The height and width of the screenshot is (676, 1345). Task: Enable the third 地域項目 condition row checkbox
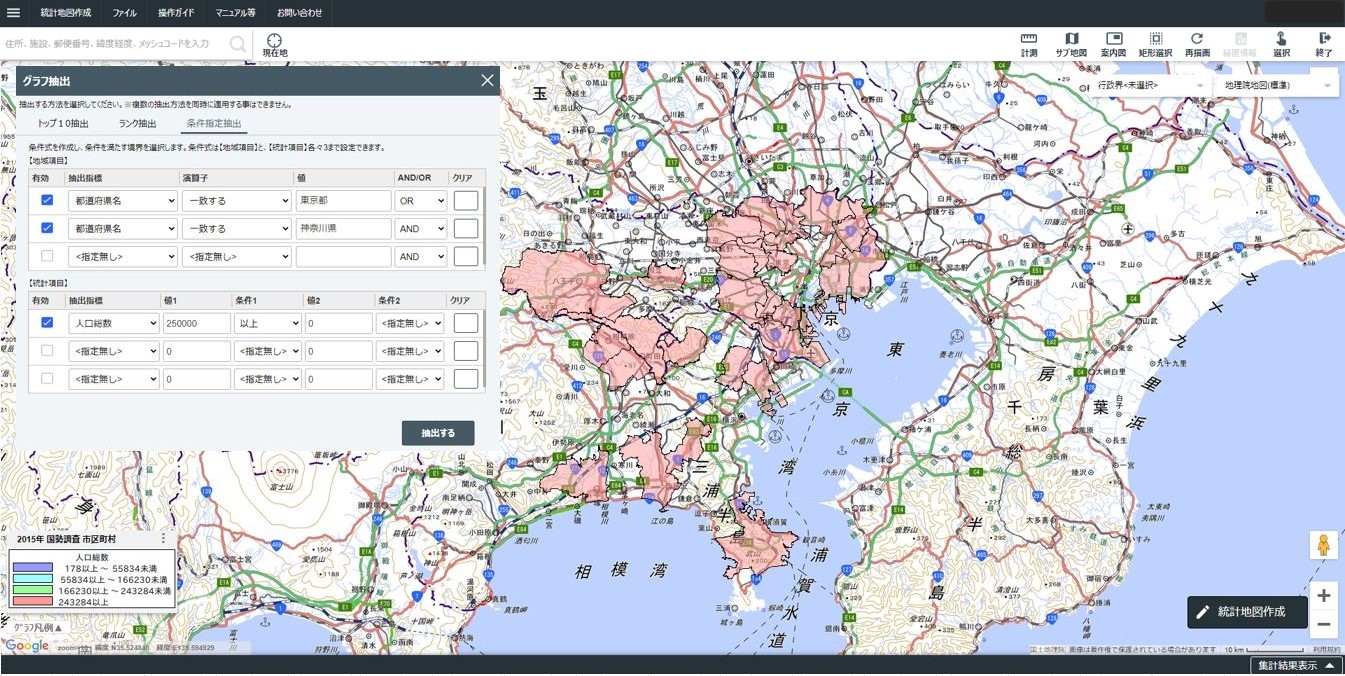tap(46, 256)
